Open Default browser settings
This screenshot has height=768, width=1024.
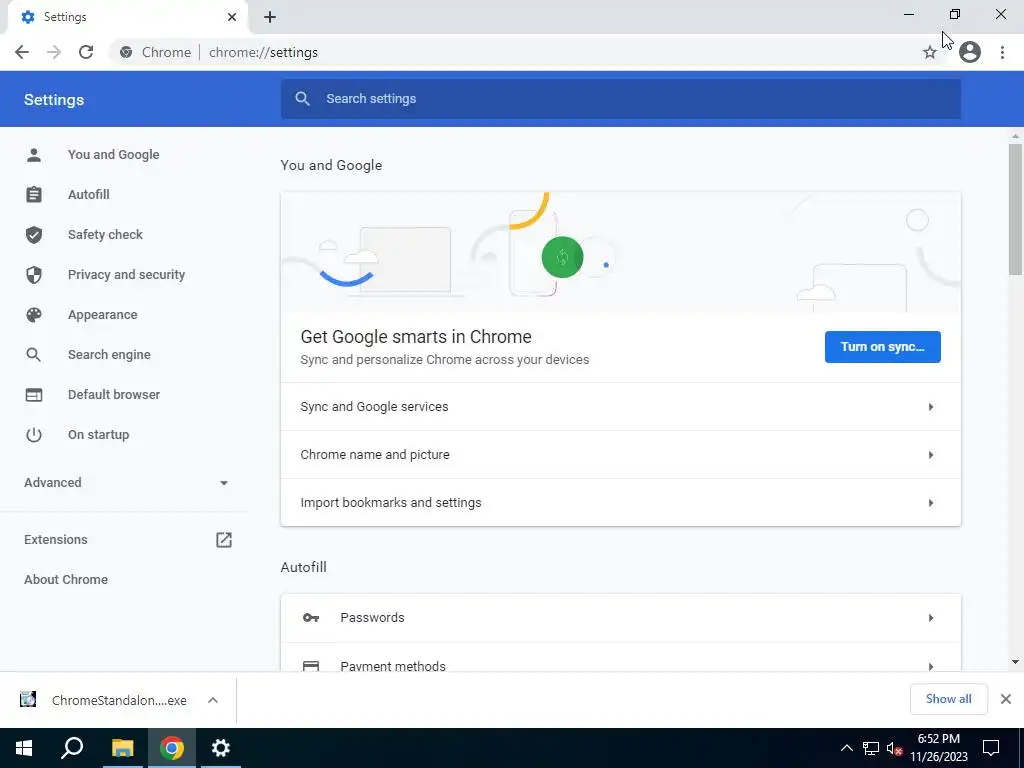point(114,394)
